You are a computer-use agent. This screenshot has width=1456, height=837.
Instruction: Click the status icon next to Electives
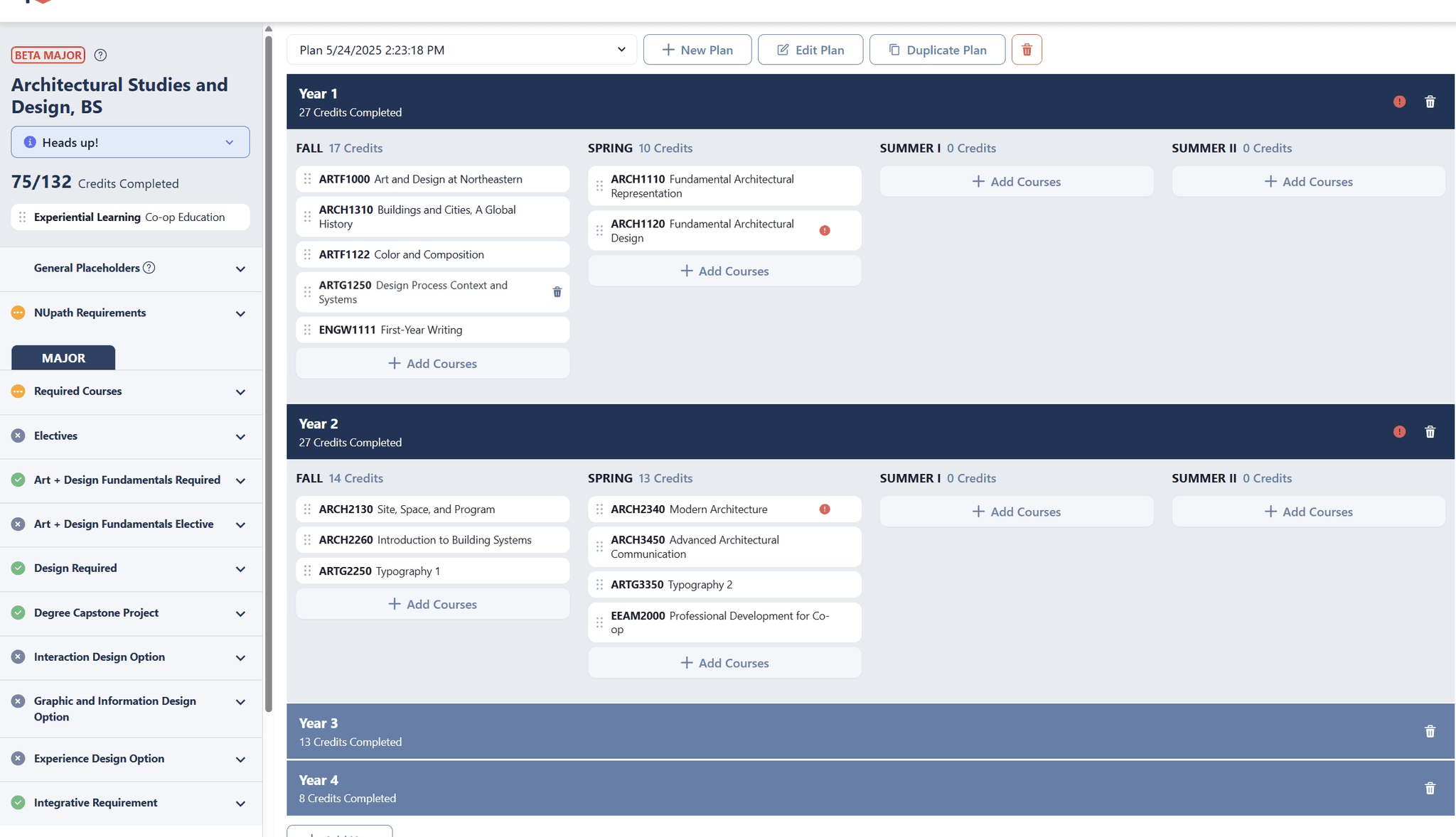(x=18, y=436)
